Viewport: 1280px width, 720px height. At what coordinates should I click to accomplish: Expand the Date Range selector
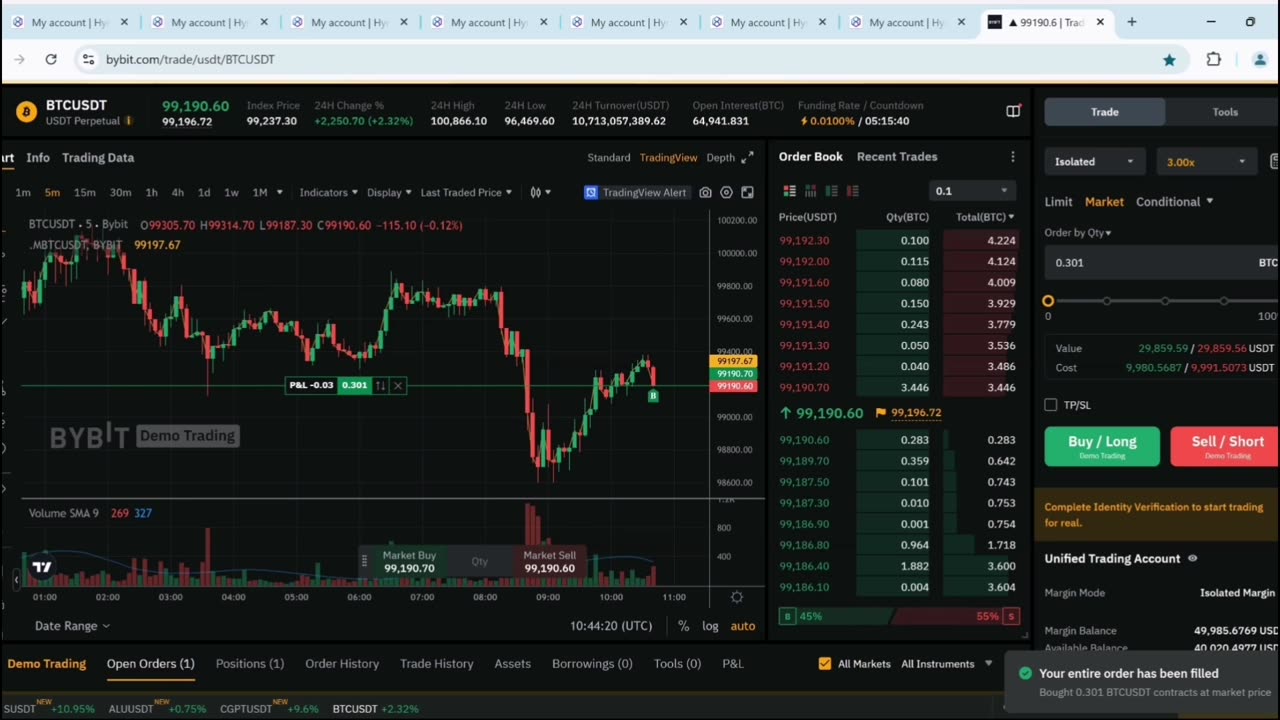[72, 626]
